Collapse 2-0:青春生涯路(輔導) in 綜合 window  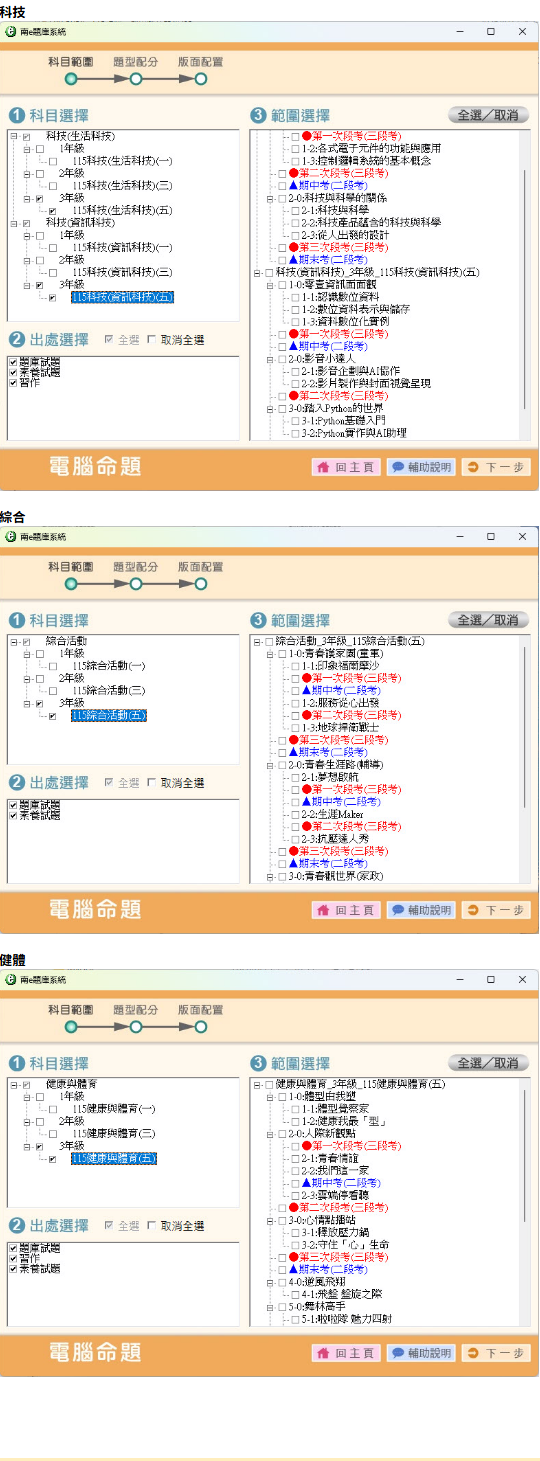[270, 764]
